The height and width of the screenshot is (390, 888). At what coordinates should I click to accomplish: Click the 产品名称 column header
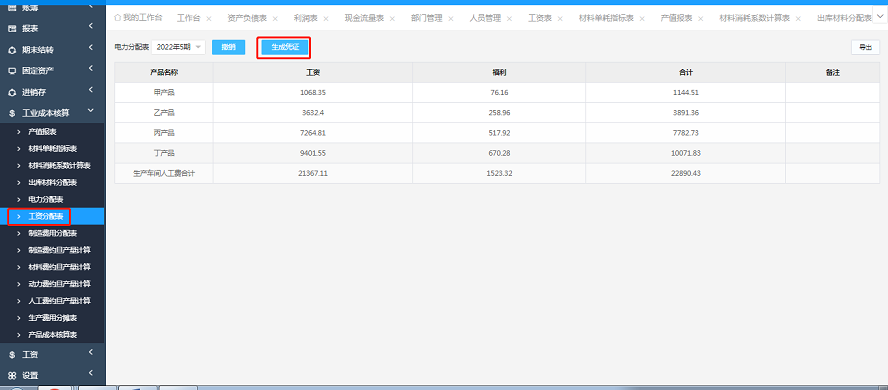164,72
